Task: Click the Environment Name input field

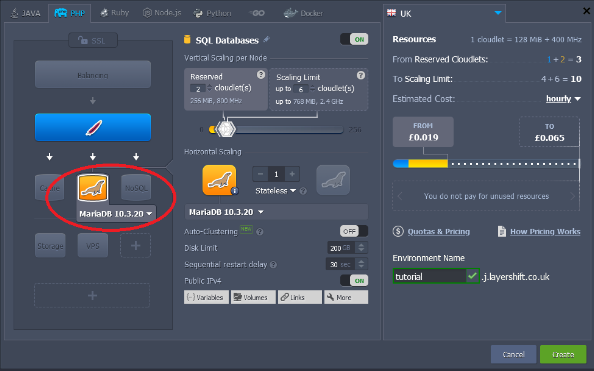Action: point(430,276)
